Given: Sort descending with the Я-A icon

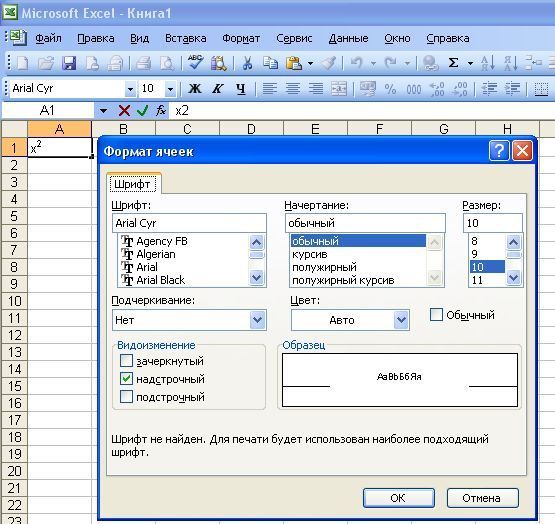Looking at the screenshot, I should click(511, 63).
